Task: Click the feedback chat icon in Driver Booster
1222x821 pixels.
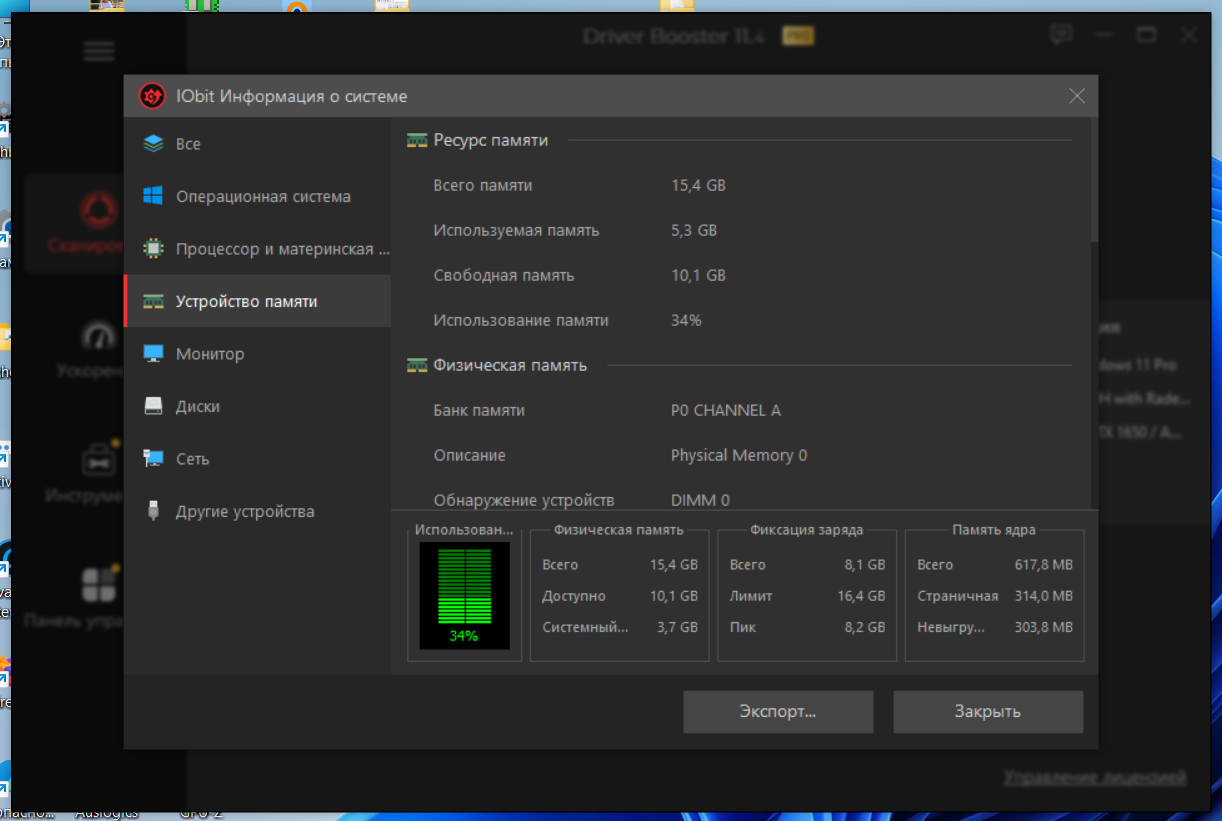Action: (1062, 36)
